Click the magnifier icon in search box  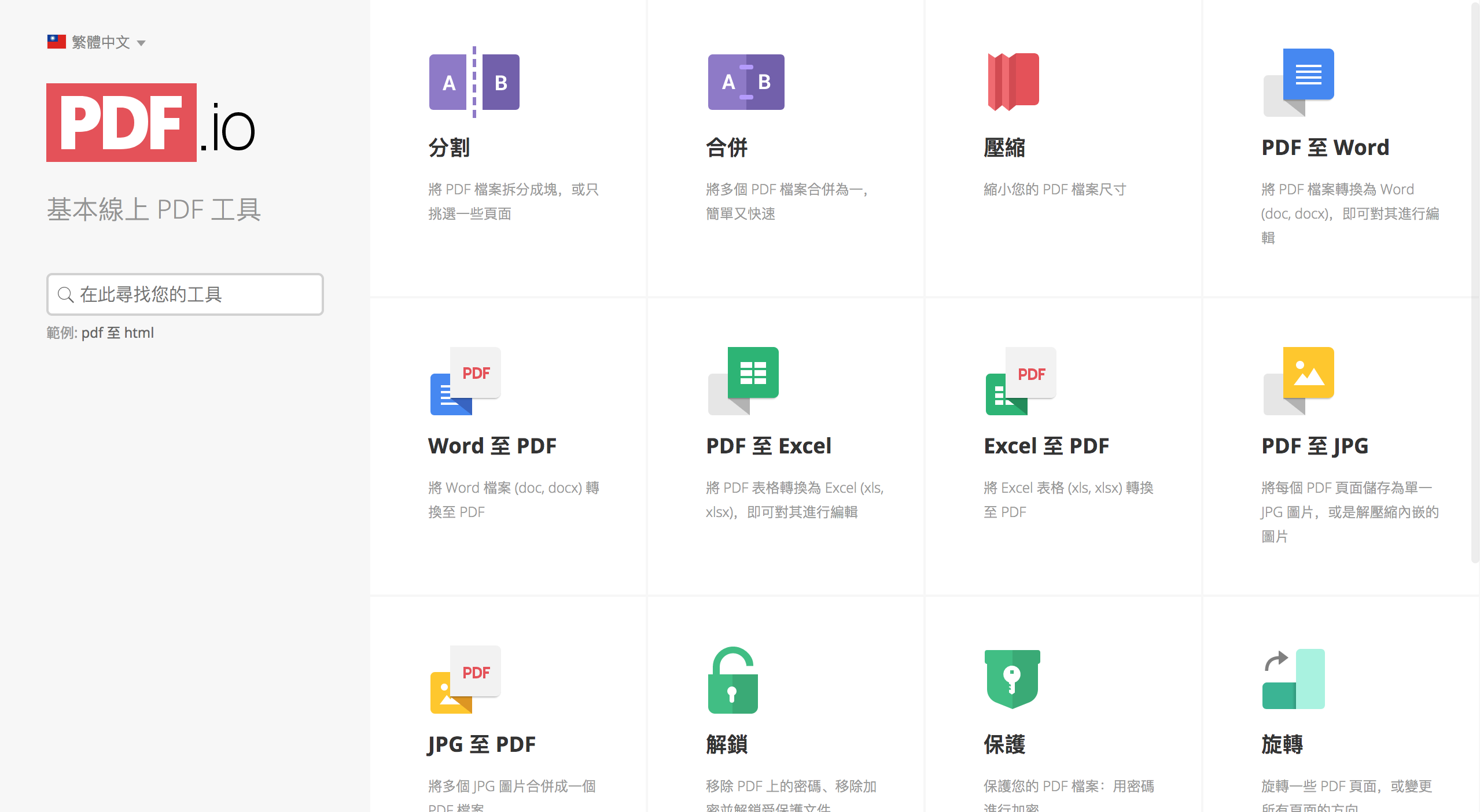point(66,294)
